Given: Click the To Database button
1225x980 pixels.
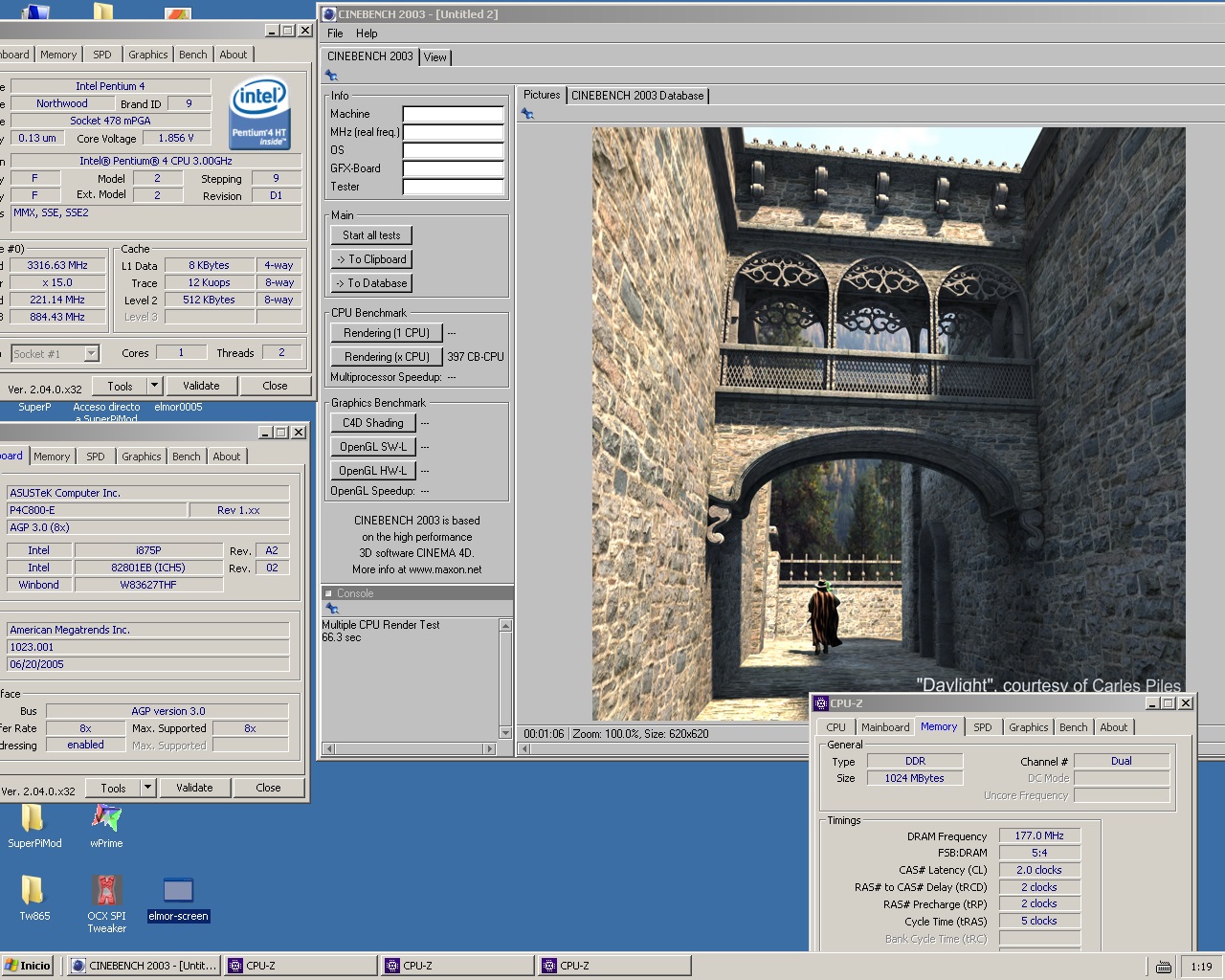Looking at the screenshot, I should tap(371, 283).
